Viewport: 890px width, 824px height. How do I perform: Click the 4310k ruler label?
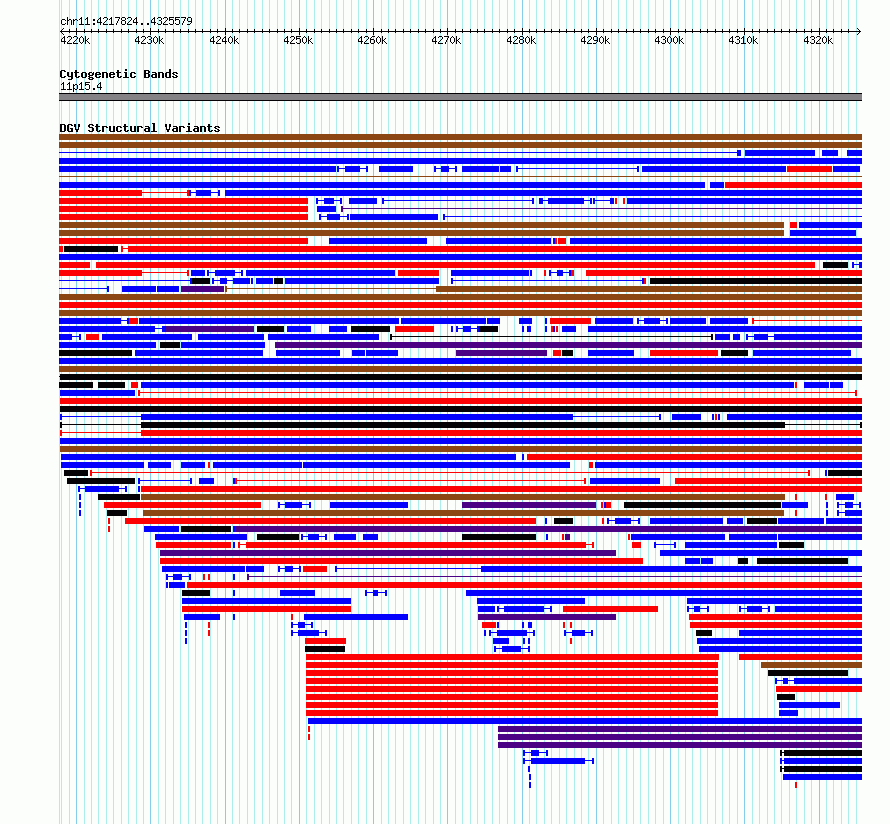click(x=744, y=40)
